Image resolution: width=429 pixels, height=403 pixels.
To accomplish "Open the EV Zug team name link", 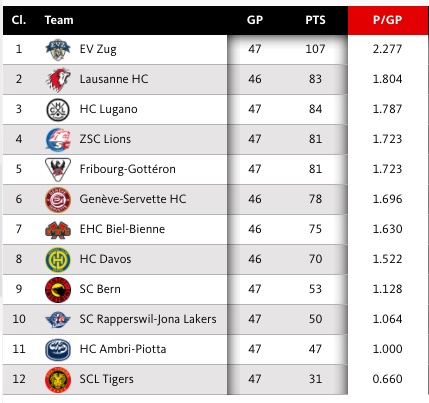I will click(98, 49).
